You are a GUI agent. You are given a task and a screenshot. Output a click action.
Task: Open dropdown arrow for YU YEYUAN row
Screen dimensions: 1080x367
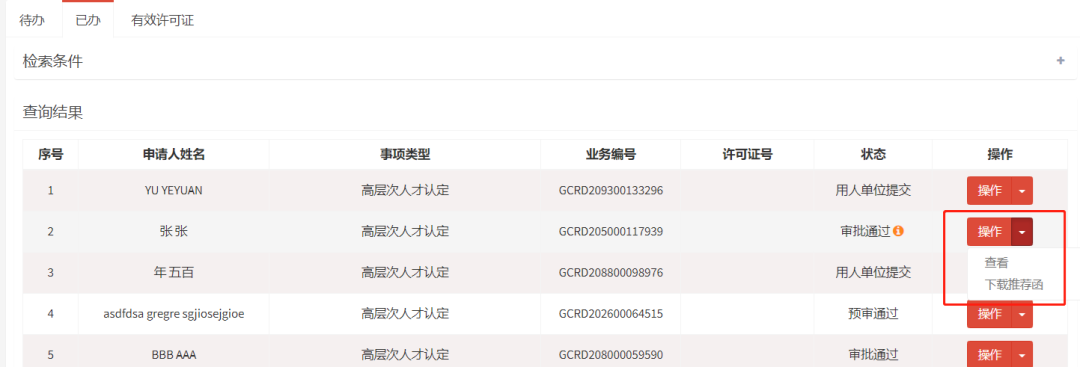pyautogui.click(x=1022, y=191)
